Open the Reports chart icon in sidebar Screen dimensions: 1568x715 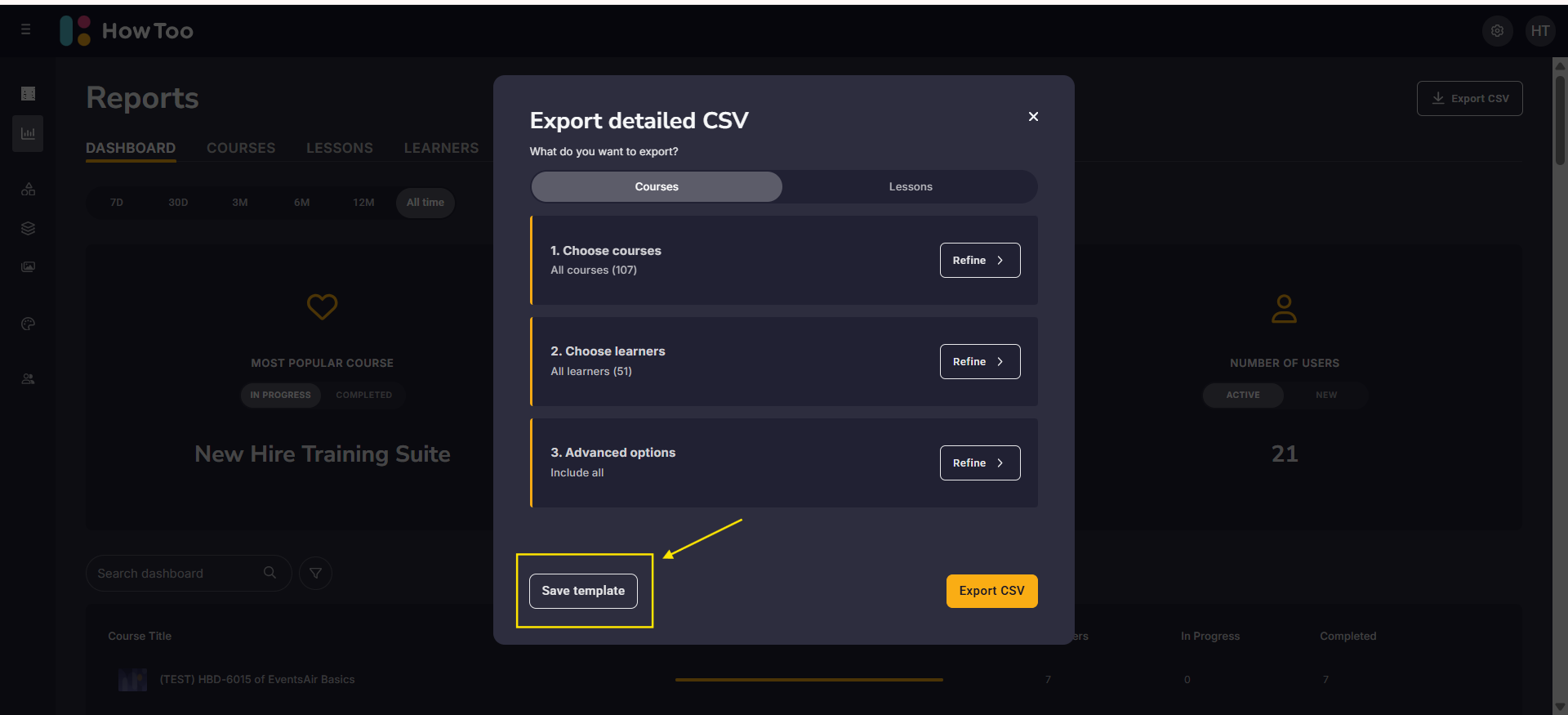click(x=28, y=133)
